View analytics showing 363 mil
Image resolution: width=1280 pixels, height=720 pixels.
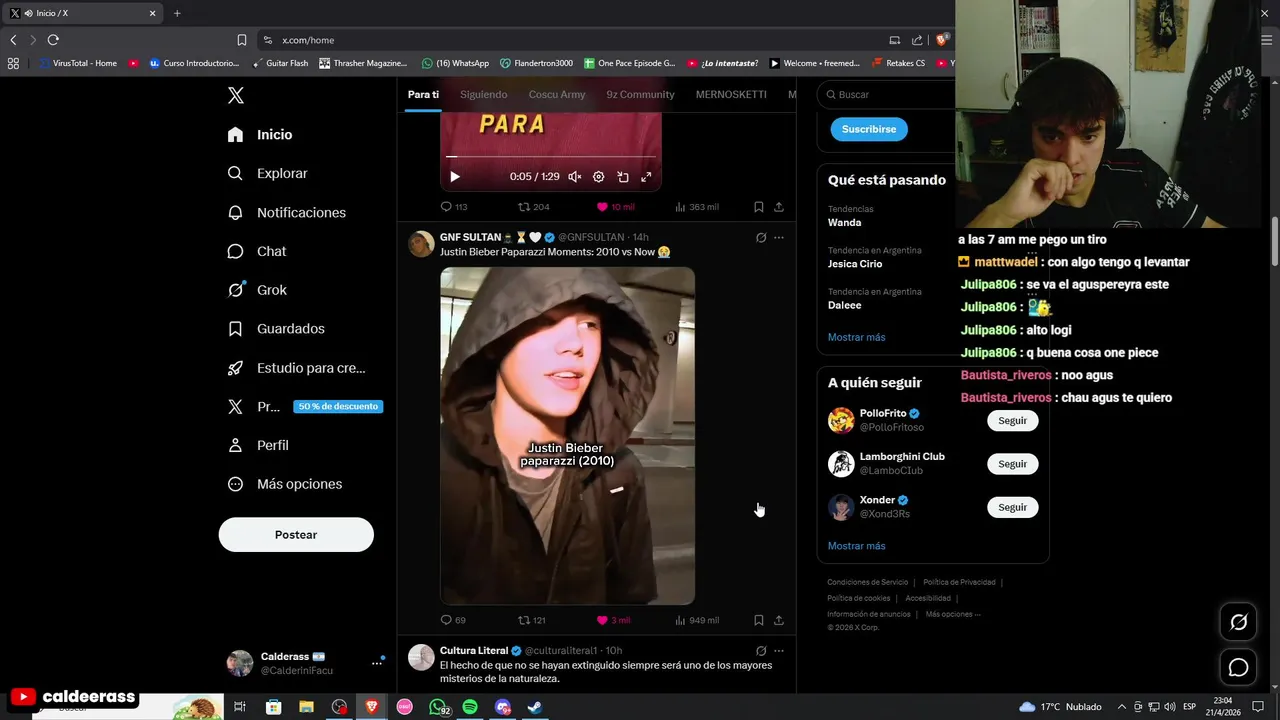click(x=697, y=207)
